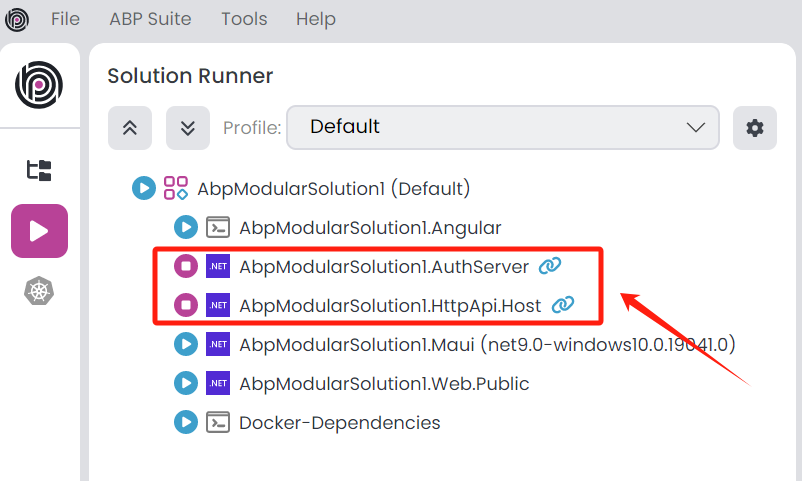Open the ABP Suite menu
The height and width of the screenshot is (481, 802).
click(150, 19)
